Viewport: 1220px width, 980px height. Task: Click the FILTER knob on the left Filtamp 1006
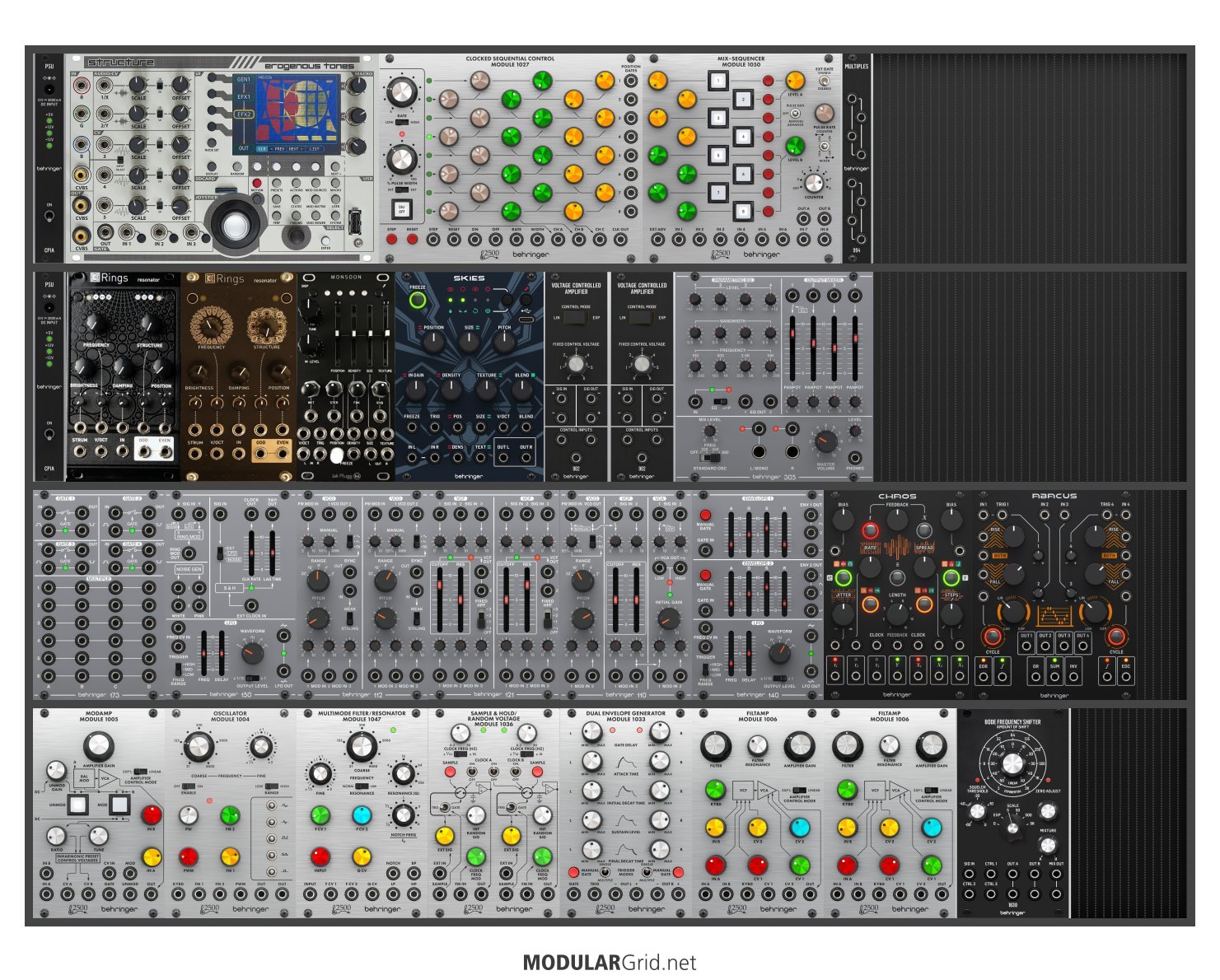pyautogui.click(x=716, y=747)
